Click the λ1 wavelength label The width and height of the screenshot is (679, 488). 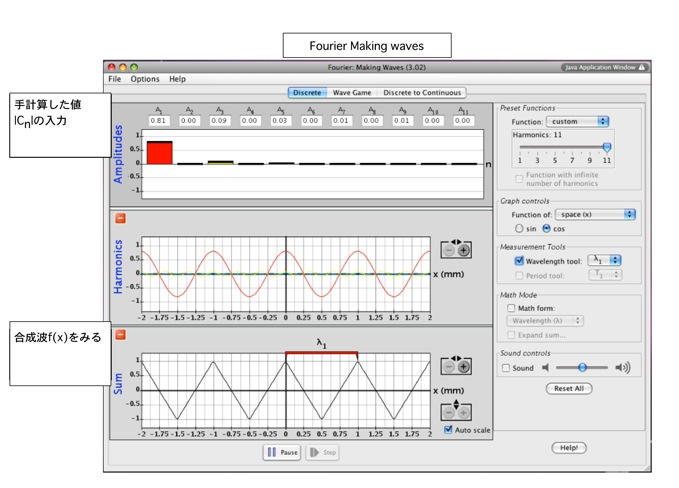tap(321, 344)
